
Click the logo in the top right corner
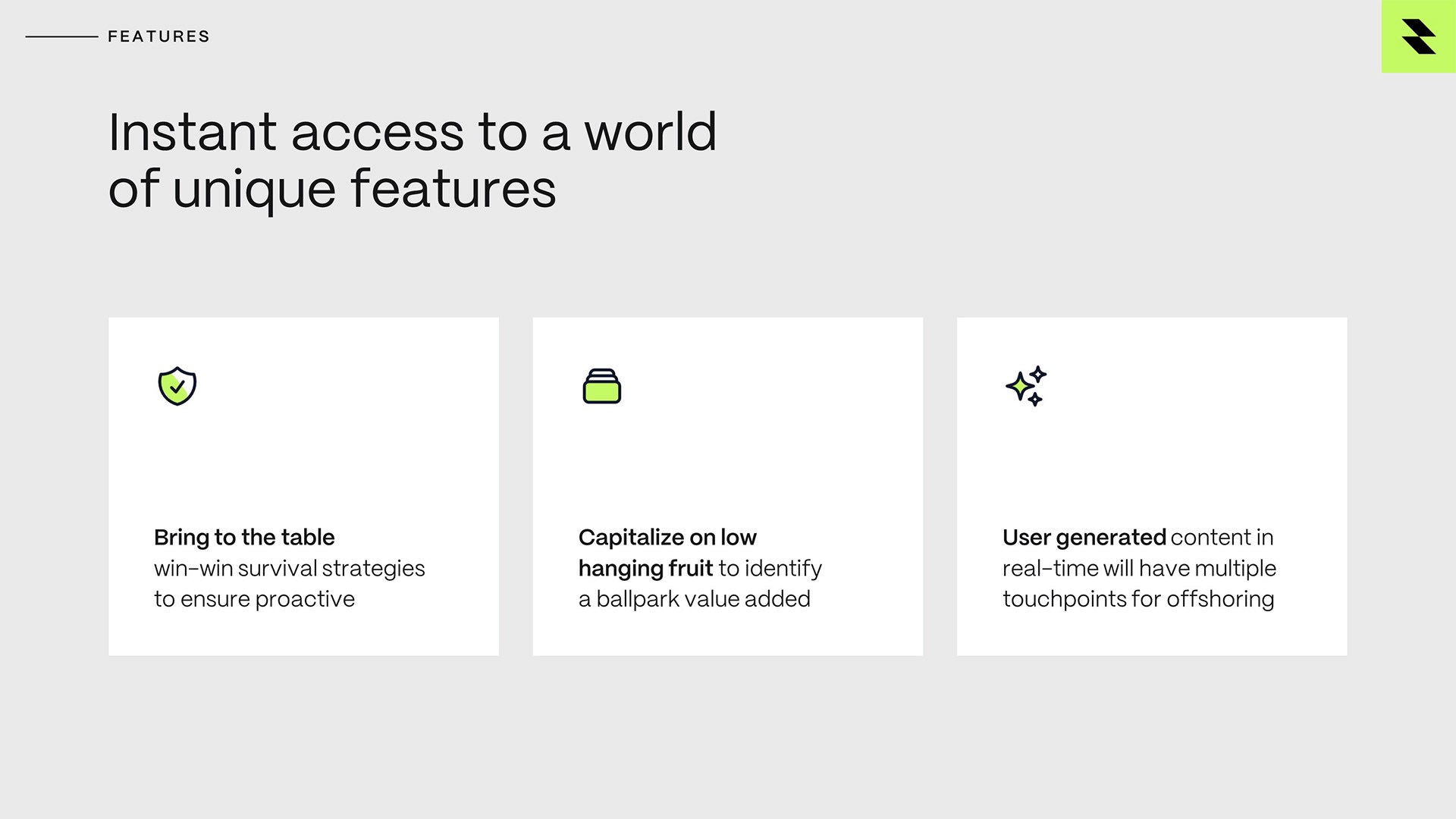[x=1420, y=38]
